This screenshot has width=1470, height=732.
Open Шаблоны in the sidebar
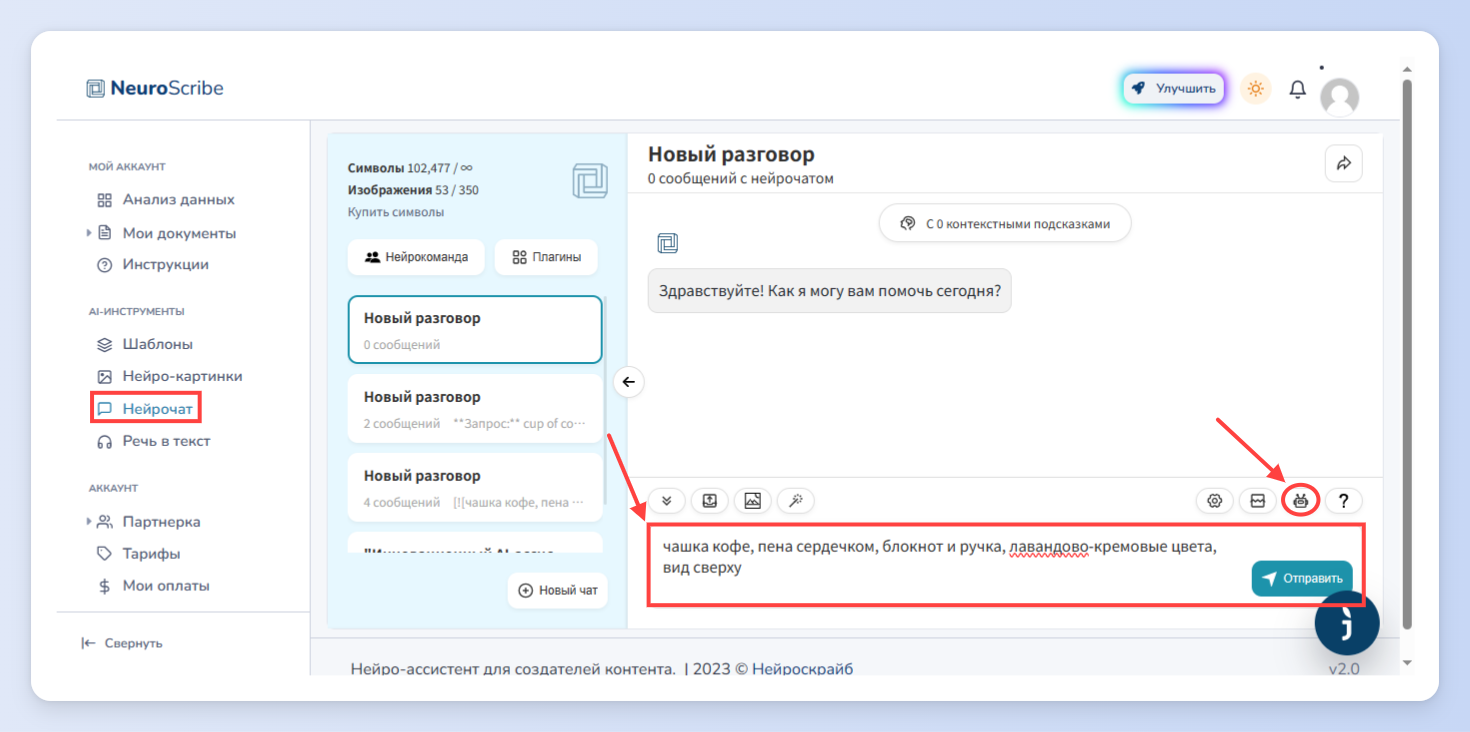coord(145,344)
